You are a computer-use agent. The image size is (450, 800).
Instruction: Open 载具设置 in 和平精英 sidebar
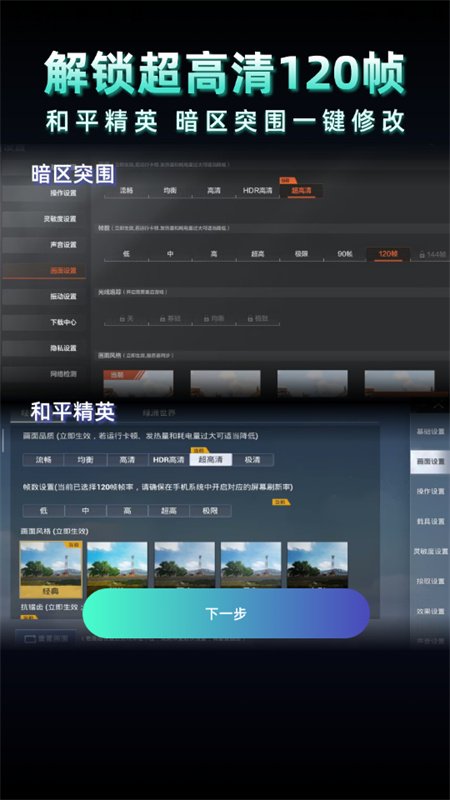[430, 521]
